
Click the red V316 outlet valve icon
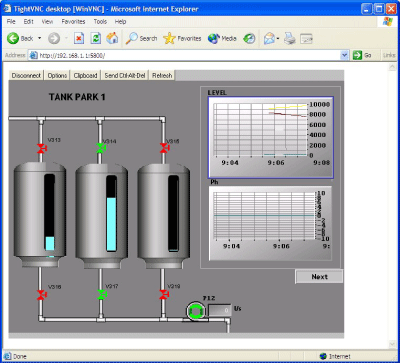(41, 295)
